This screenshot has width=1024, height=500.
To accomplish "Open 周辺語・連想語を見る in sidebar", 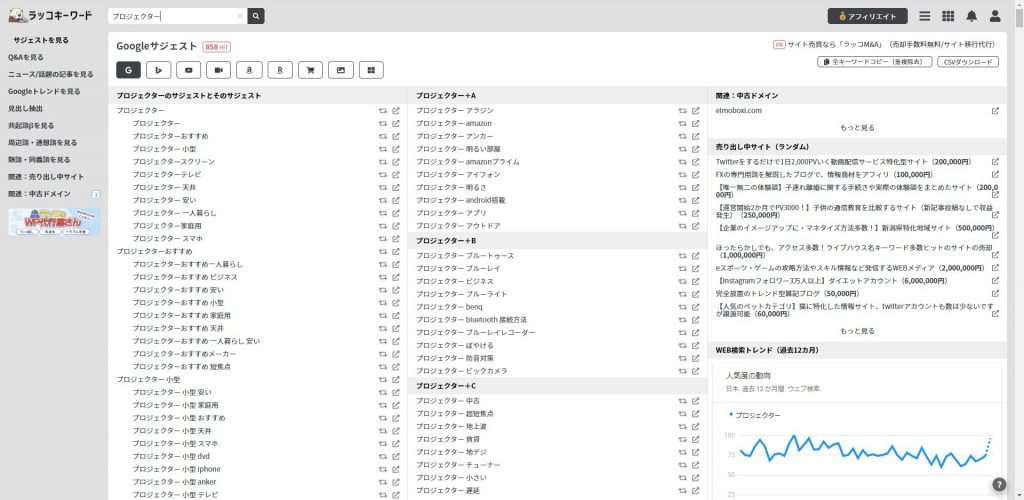I will tap(42, 142).
